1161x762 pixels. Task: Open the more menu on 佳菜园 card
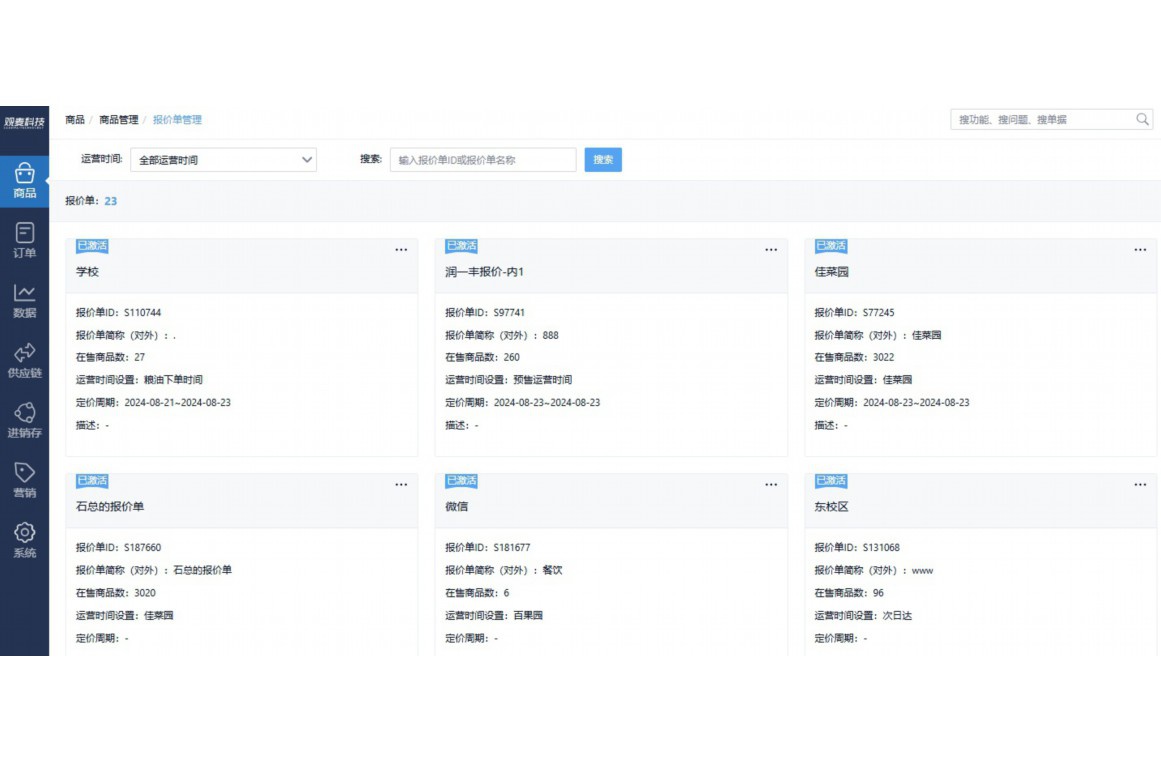point(1140,250)
